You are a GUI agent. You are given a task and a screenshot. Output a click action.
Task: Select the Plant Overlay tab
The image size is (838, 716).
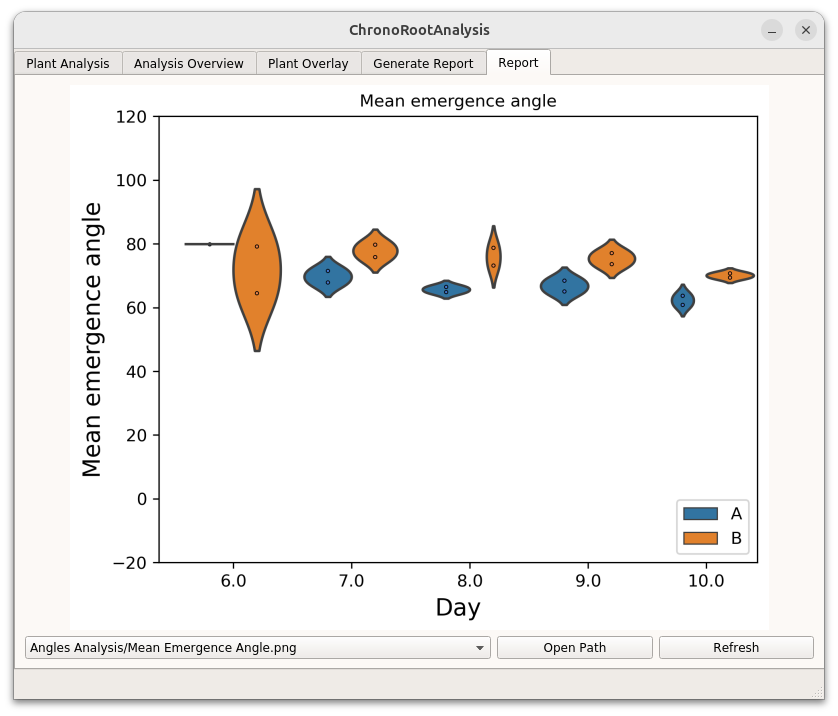308,63
